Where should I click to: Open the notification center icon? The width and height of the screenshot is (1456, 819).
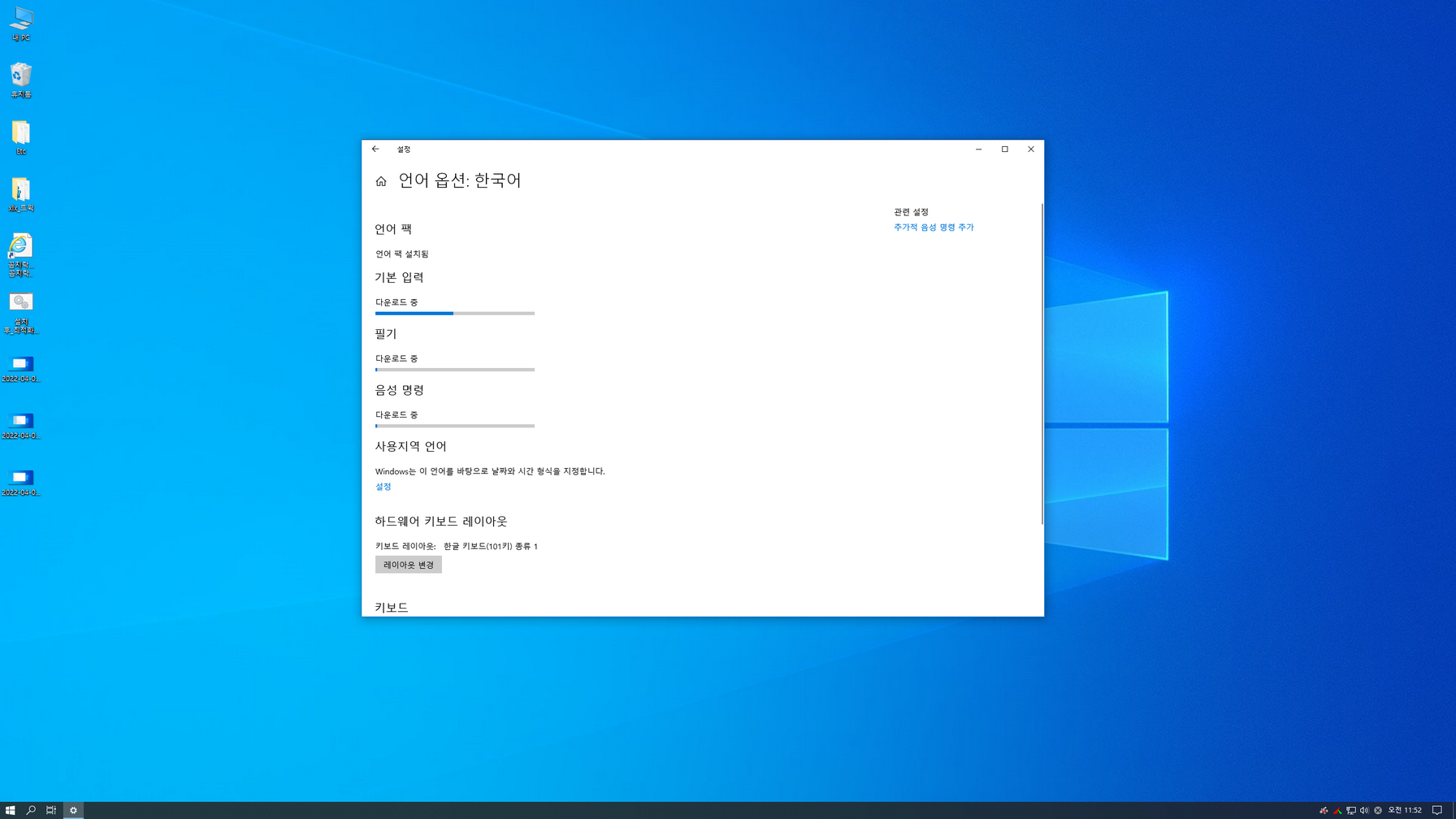click(x=1436, y=810)
